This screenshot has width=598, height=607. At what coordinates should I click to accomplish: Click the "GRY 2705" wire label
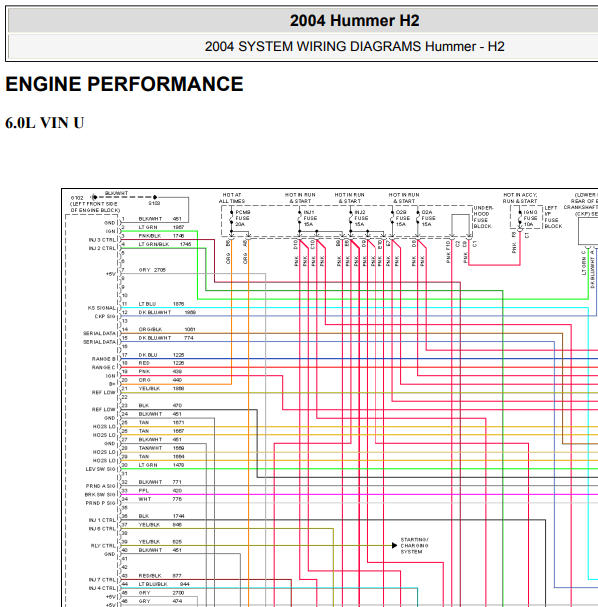152,270
